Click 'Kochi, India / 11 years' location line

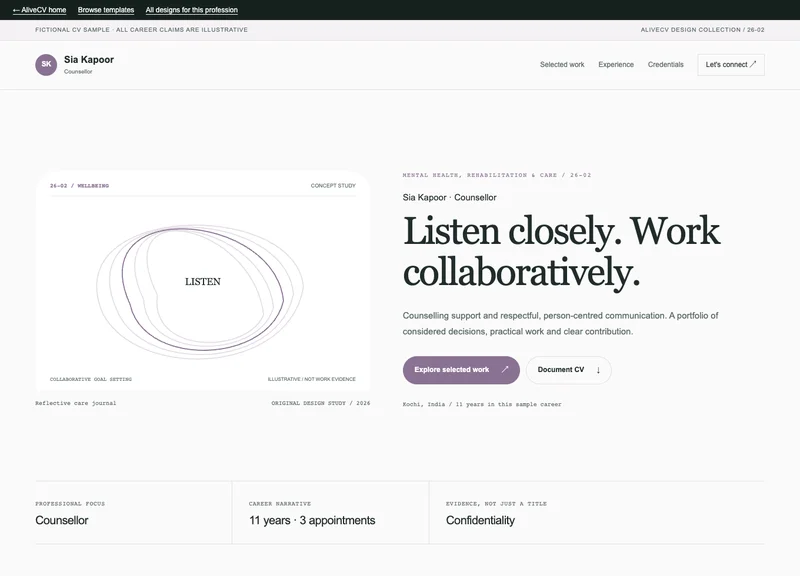coord(482,404)
